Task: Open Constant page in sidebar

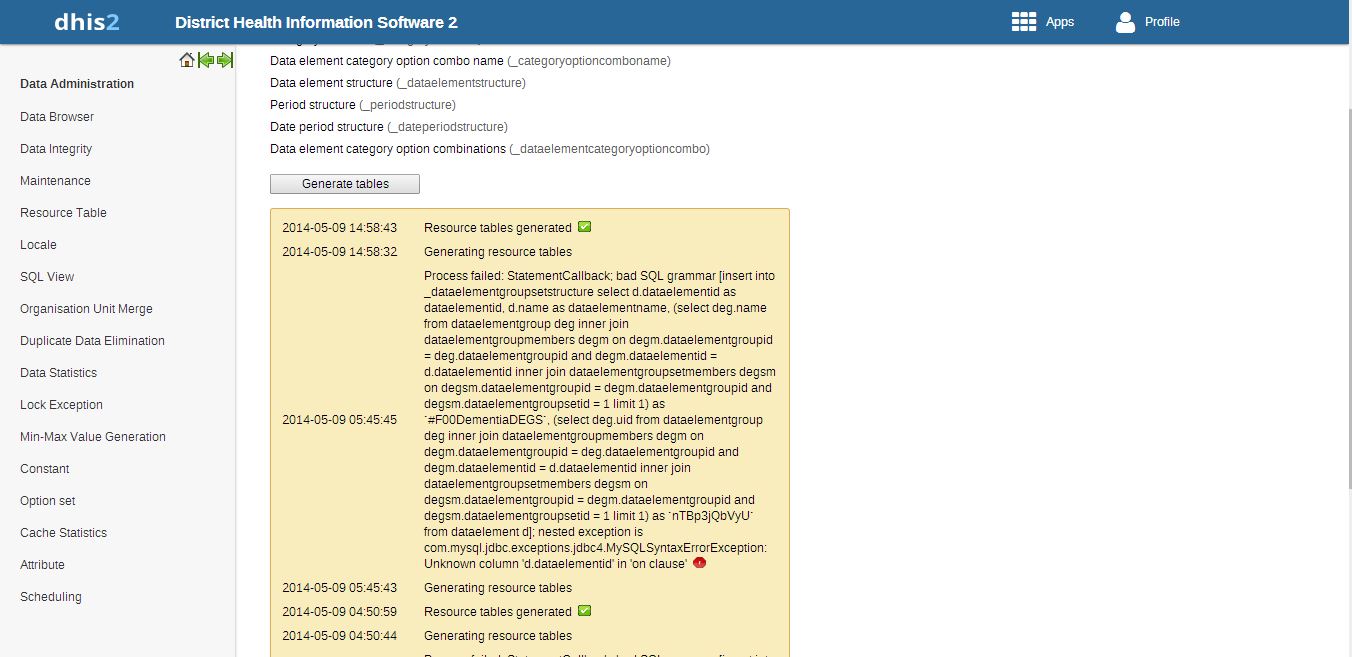Action: pos(45,469)
